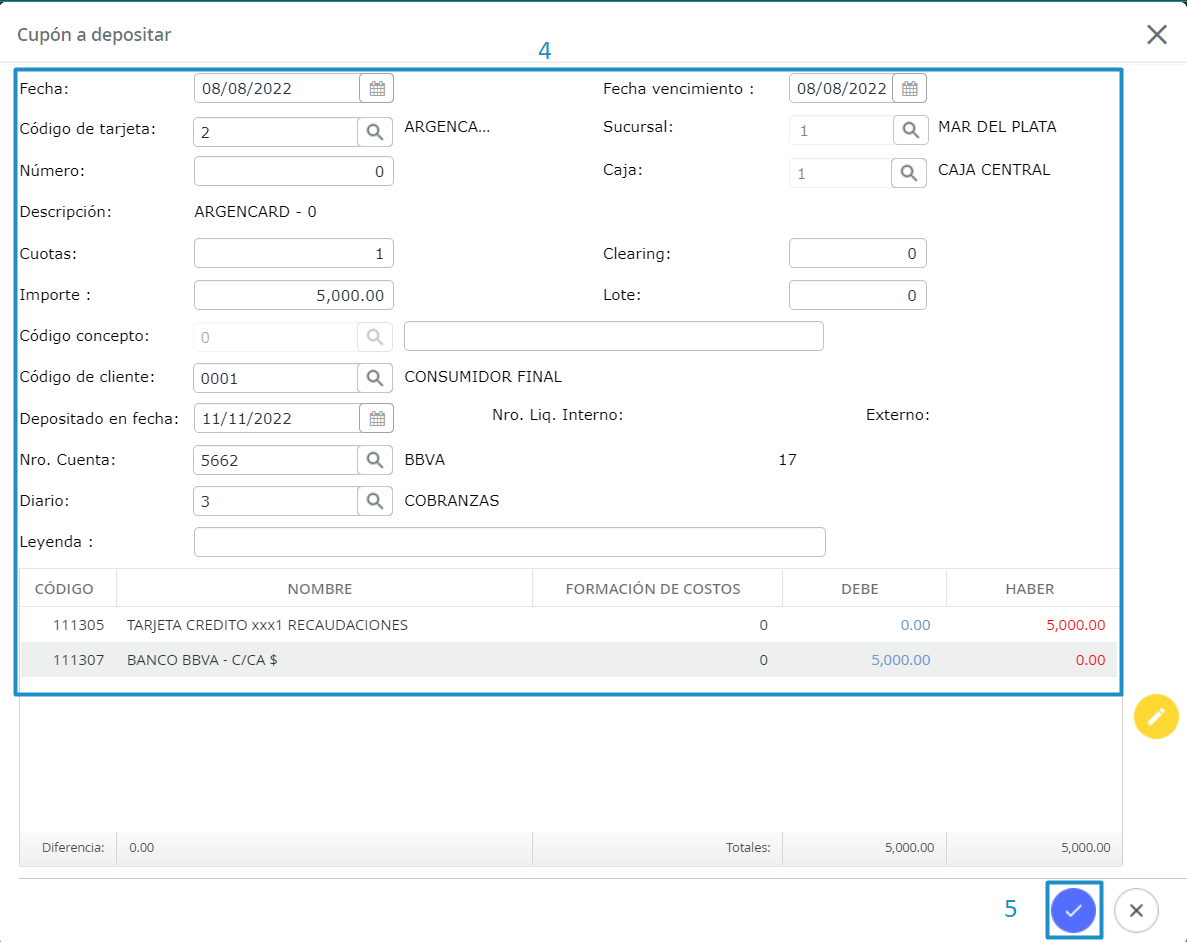Click the Lote input field
This screenshot has height=942, width=1187.
pyautogui.click(x=858, y=295)
